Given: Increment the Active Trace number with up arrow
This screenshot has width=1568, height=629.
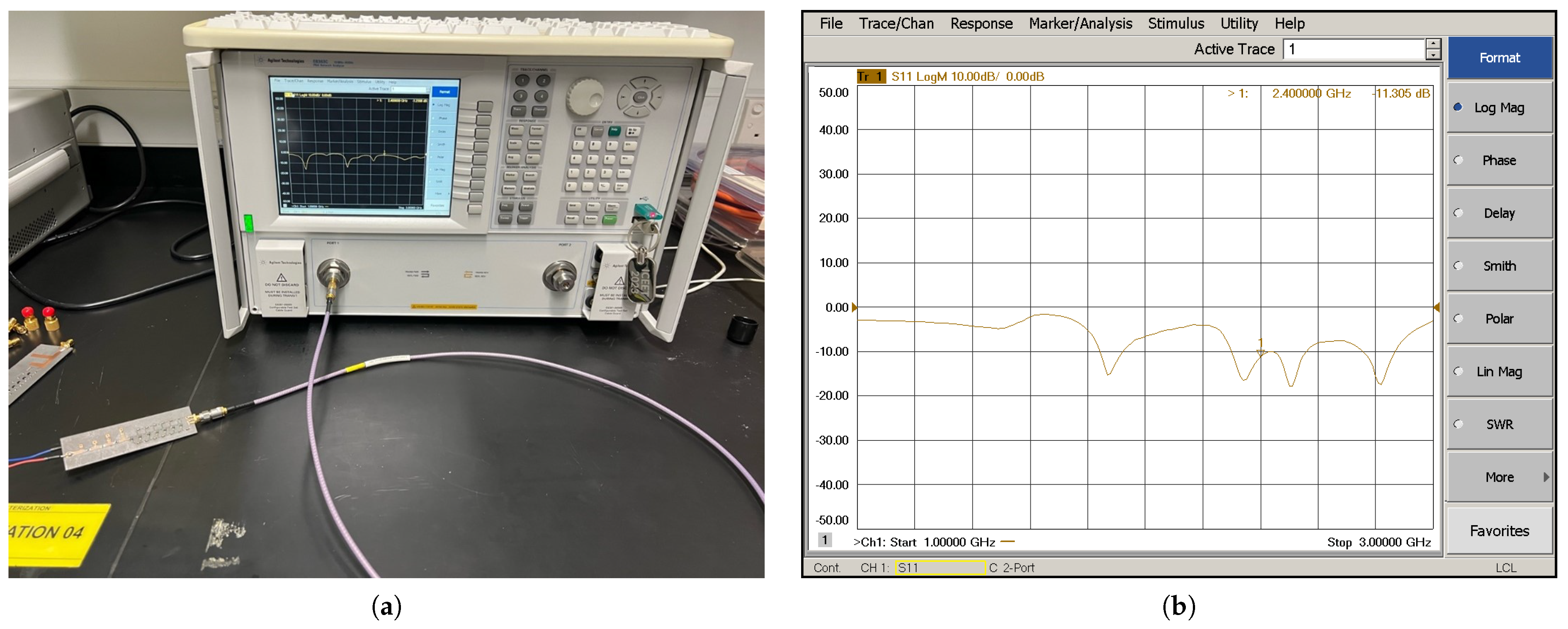Looking at the screenshot, I should pos(1433,44).
